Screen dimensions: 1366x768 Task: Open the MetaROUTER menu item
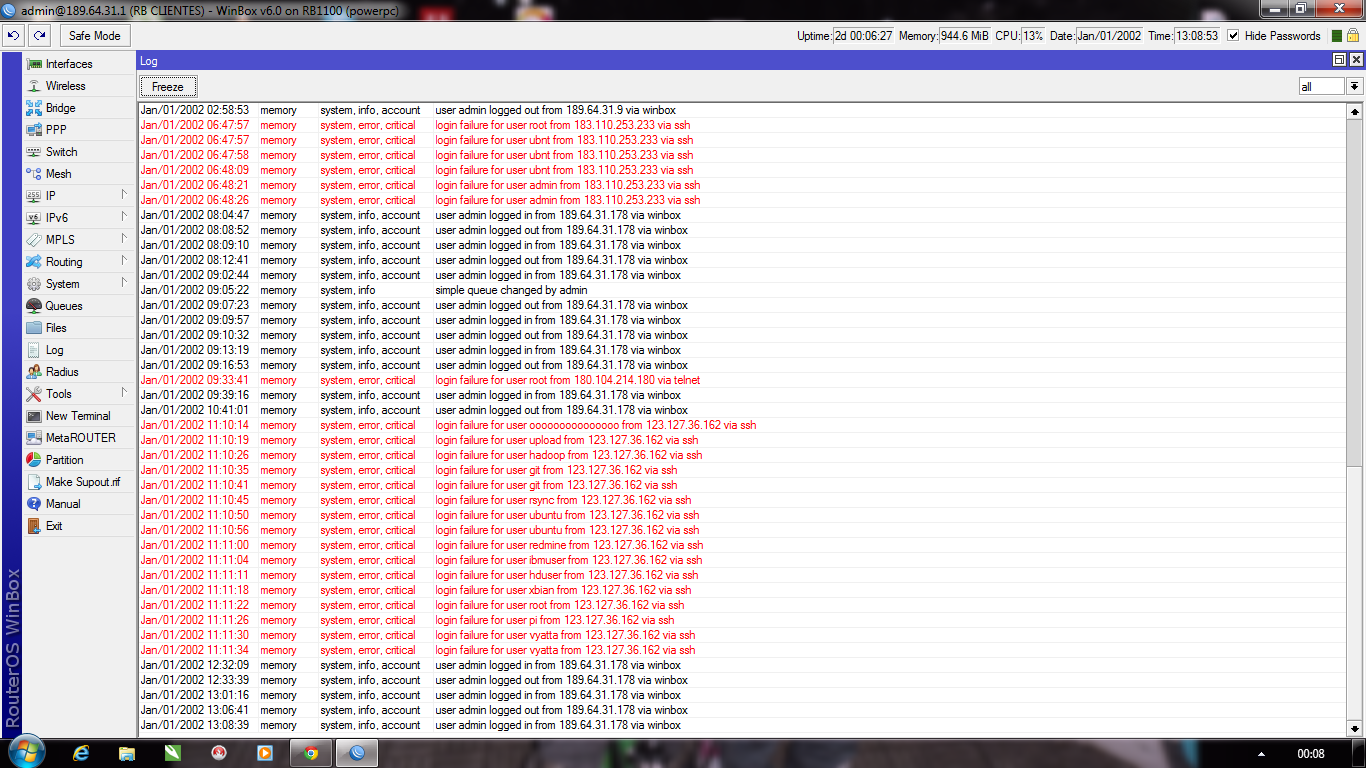tap(79, 438)
